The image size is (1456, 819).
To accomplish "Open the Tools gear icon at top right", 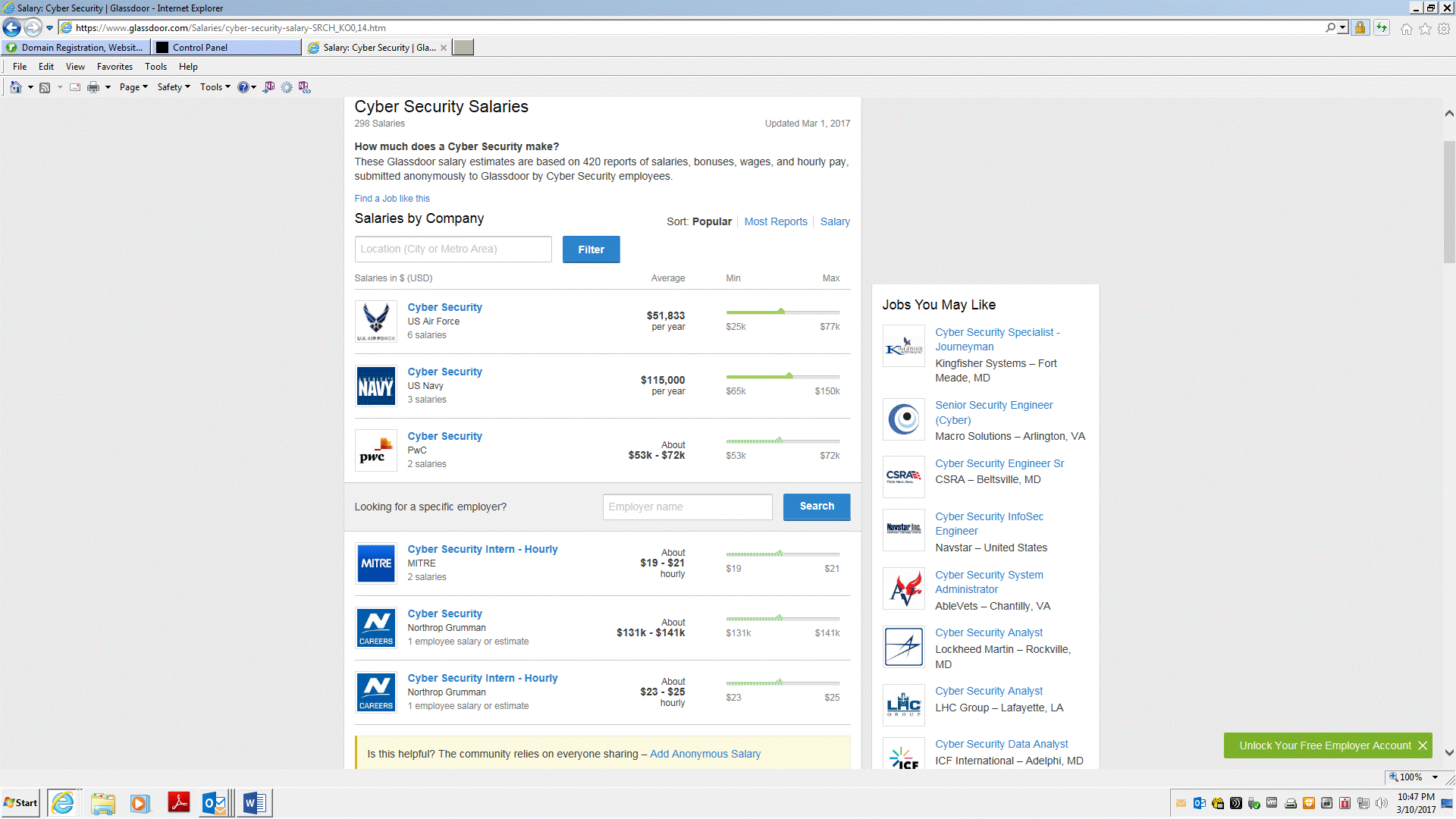I will 1444,29.
